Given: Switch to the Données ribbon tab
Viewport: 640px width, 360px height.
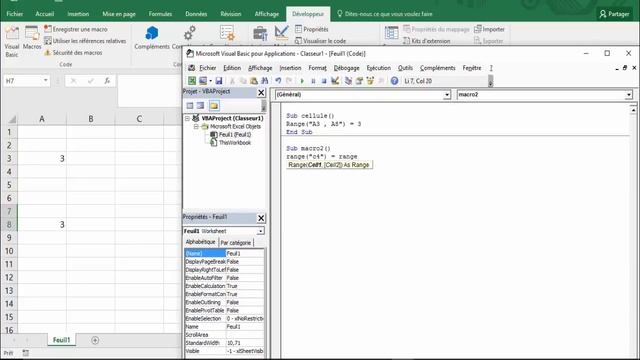Looking at the screenshot, I should click(x=196, y=14).
